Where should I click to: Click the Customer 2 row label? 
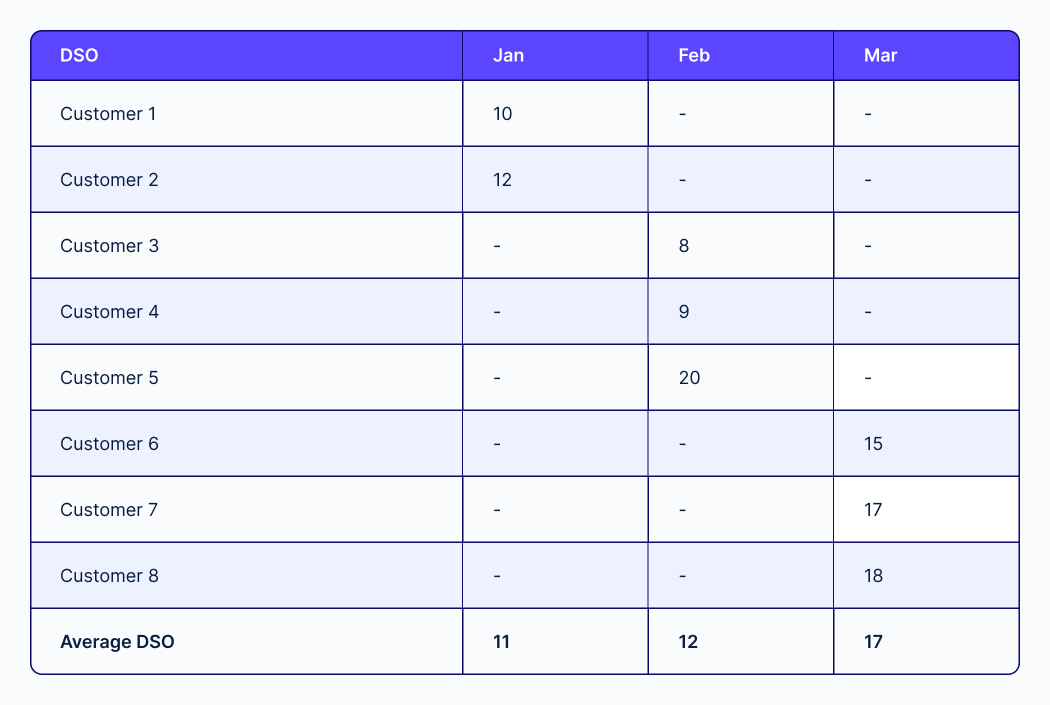[109, 179]
